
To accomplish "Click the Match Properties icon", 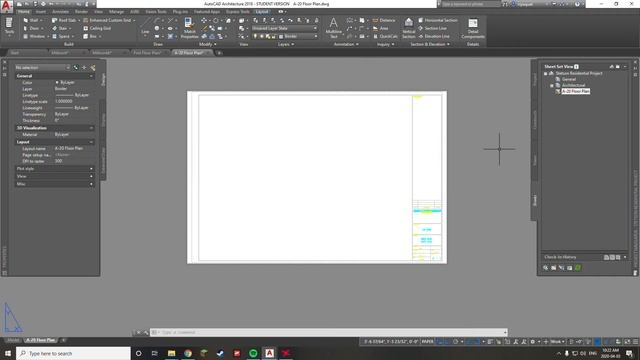I will point(189,28).
